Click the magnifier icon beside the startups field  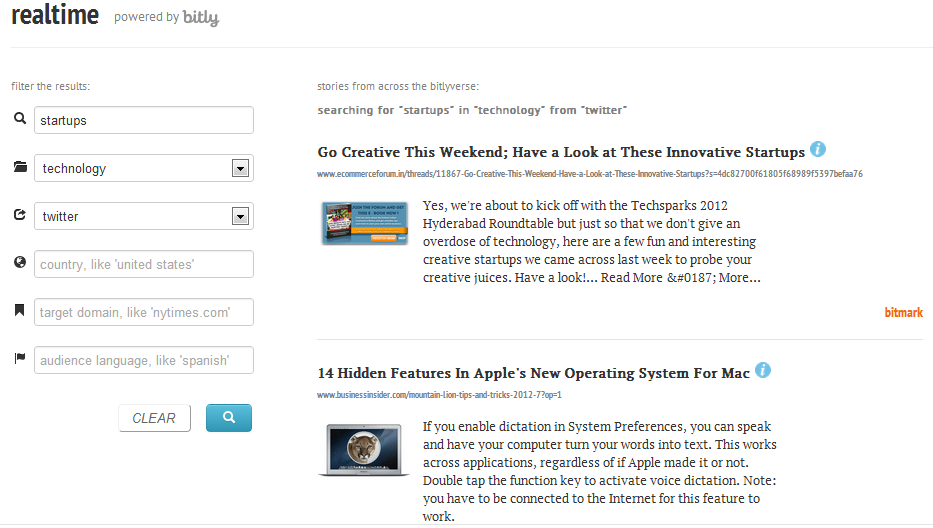pos(20,119)
